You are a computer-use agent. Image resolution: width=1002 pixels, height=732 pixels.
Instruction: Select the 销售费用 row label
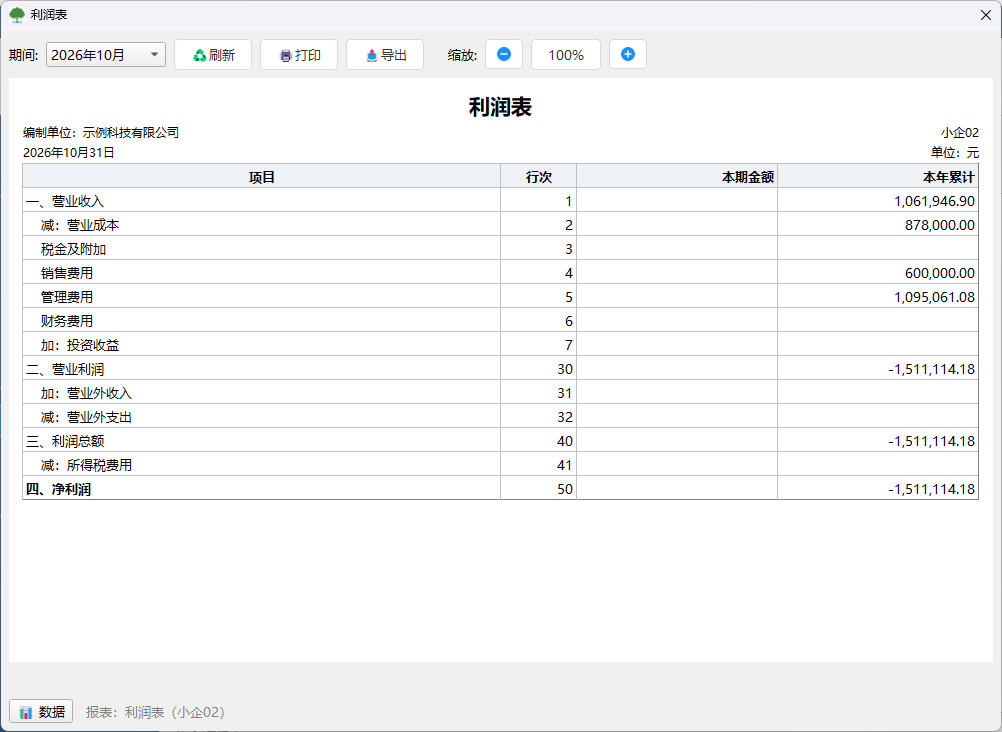coord(67,273)
